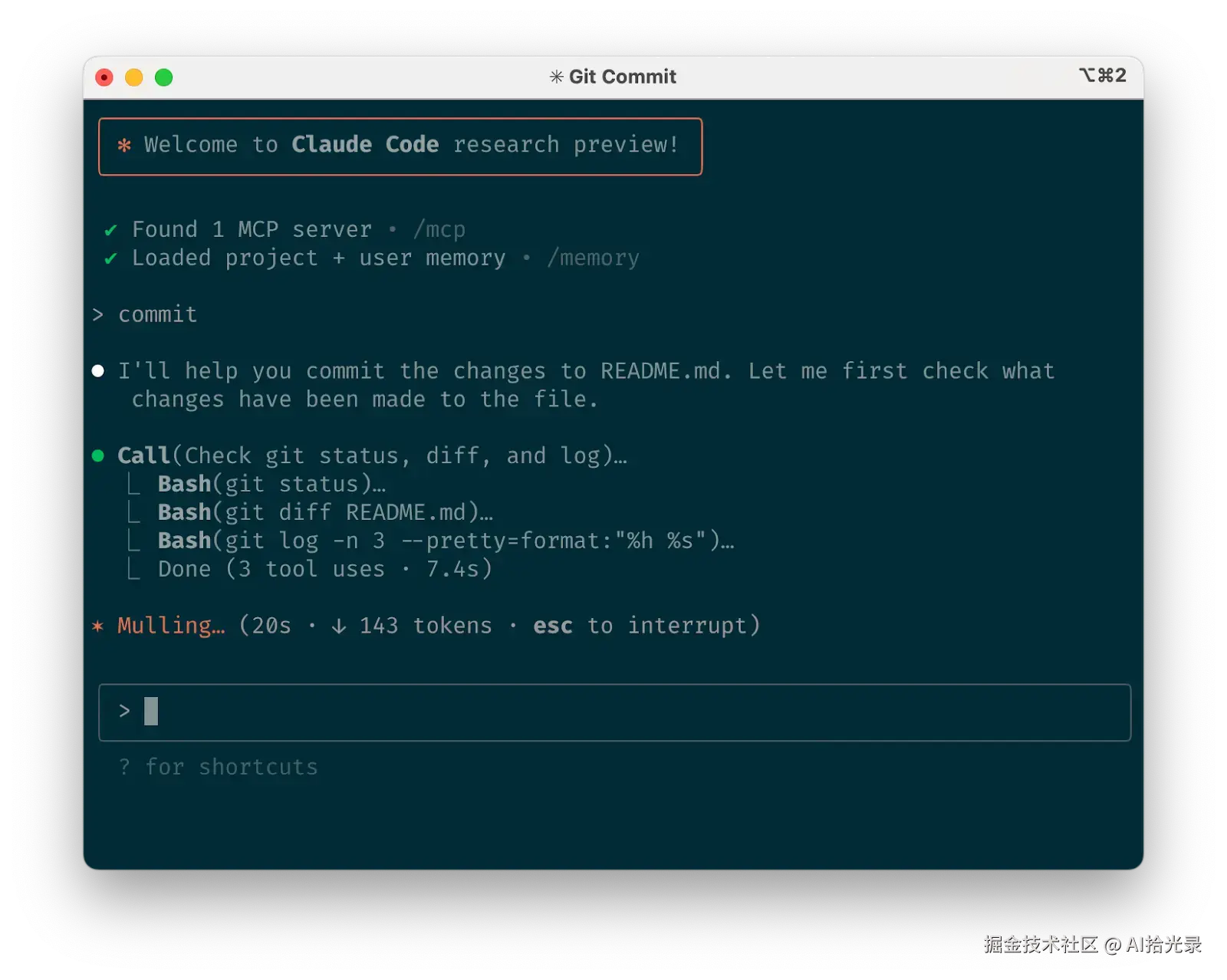This screenshot has height=980, width=1227.
Task: Click the Done (3 tool uses · 7.4s) line
Action: click(x=324, y=569)
